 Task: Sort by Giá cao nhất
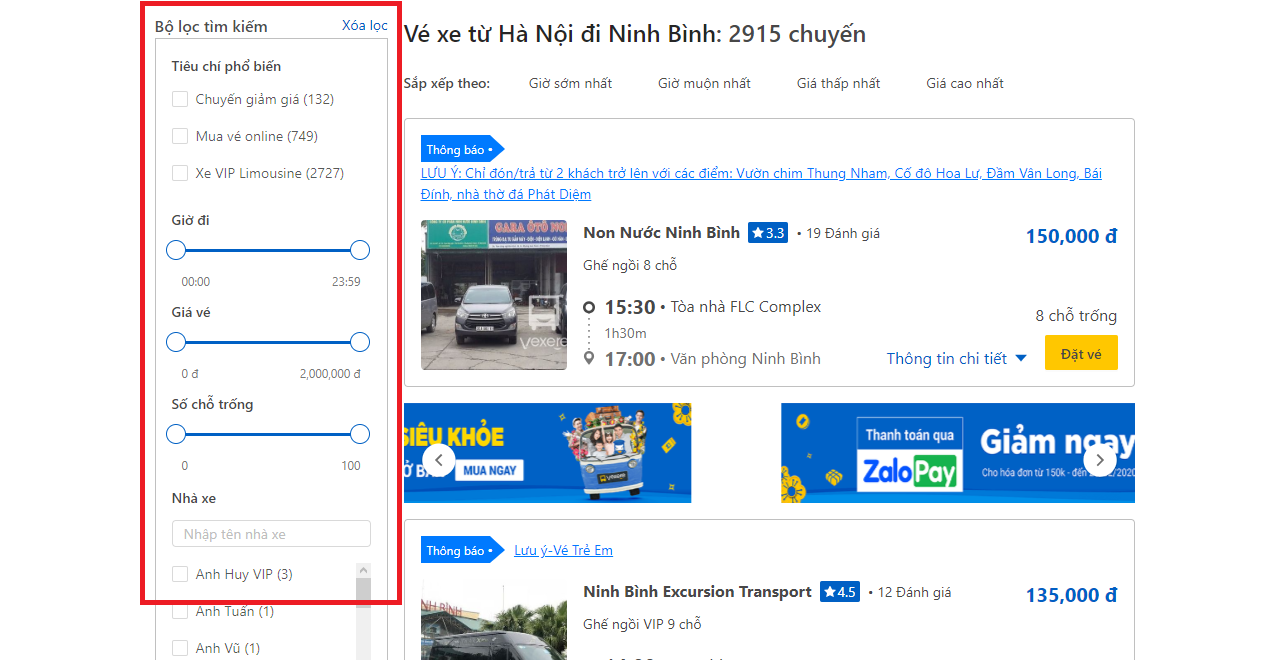tap(965, 83)
